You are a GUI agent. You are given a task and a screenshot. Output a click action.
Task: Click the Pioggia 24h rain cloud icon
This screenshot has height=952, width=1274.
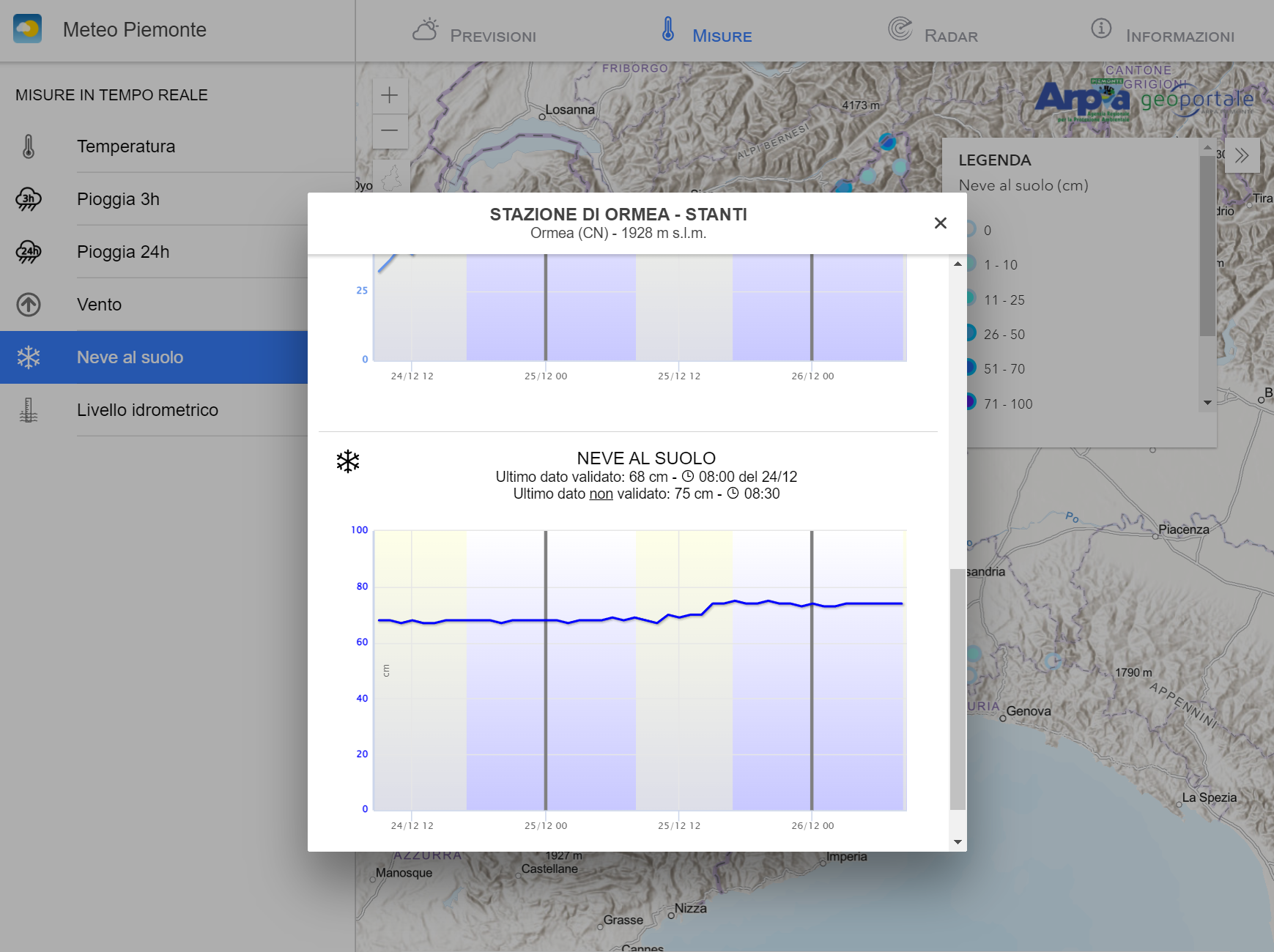click(29, 252)
